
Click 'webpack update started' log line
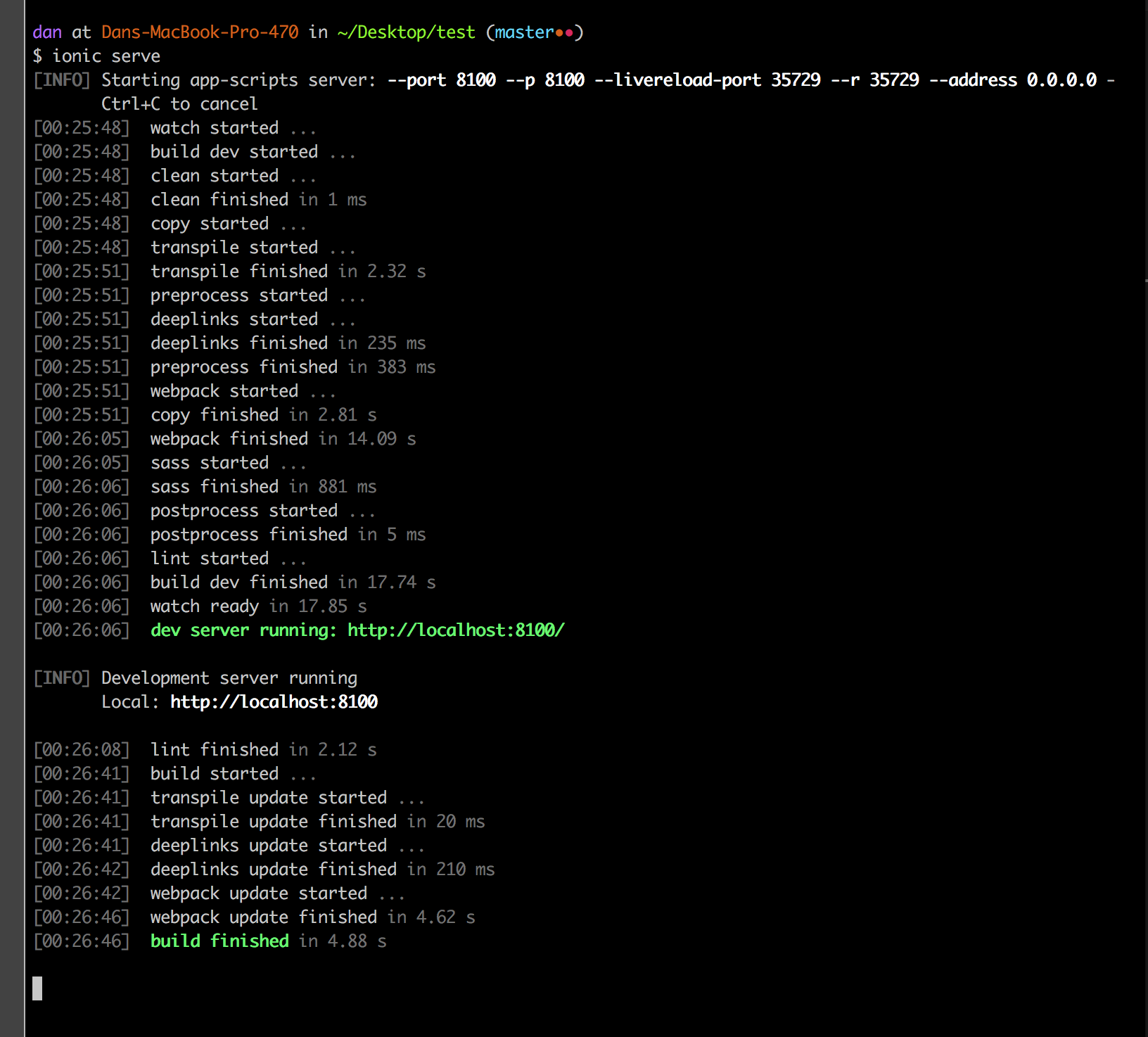point(277,893)
